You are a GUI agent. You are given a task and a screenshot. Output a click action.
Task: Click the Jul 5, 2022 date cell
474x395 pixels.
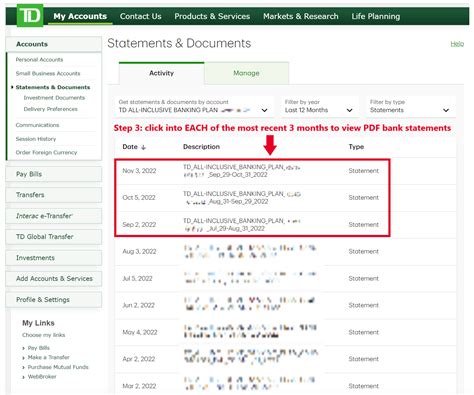click(137, 278)
